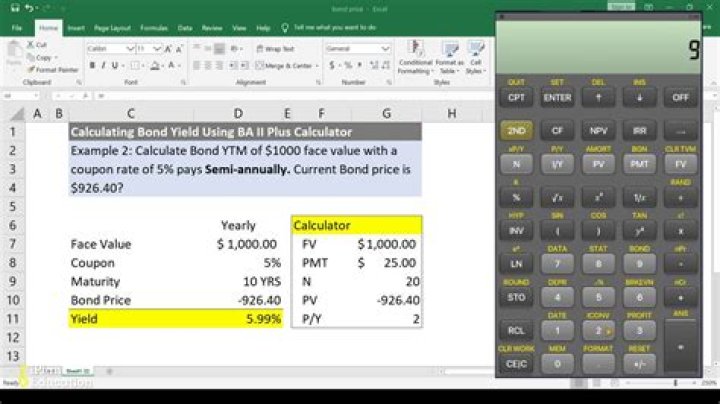
Task: Open the Number dialog launcher
Action: 389,83
